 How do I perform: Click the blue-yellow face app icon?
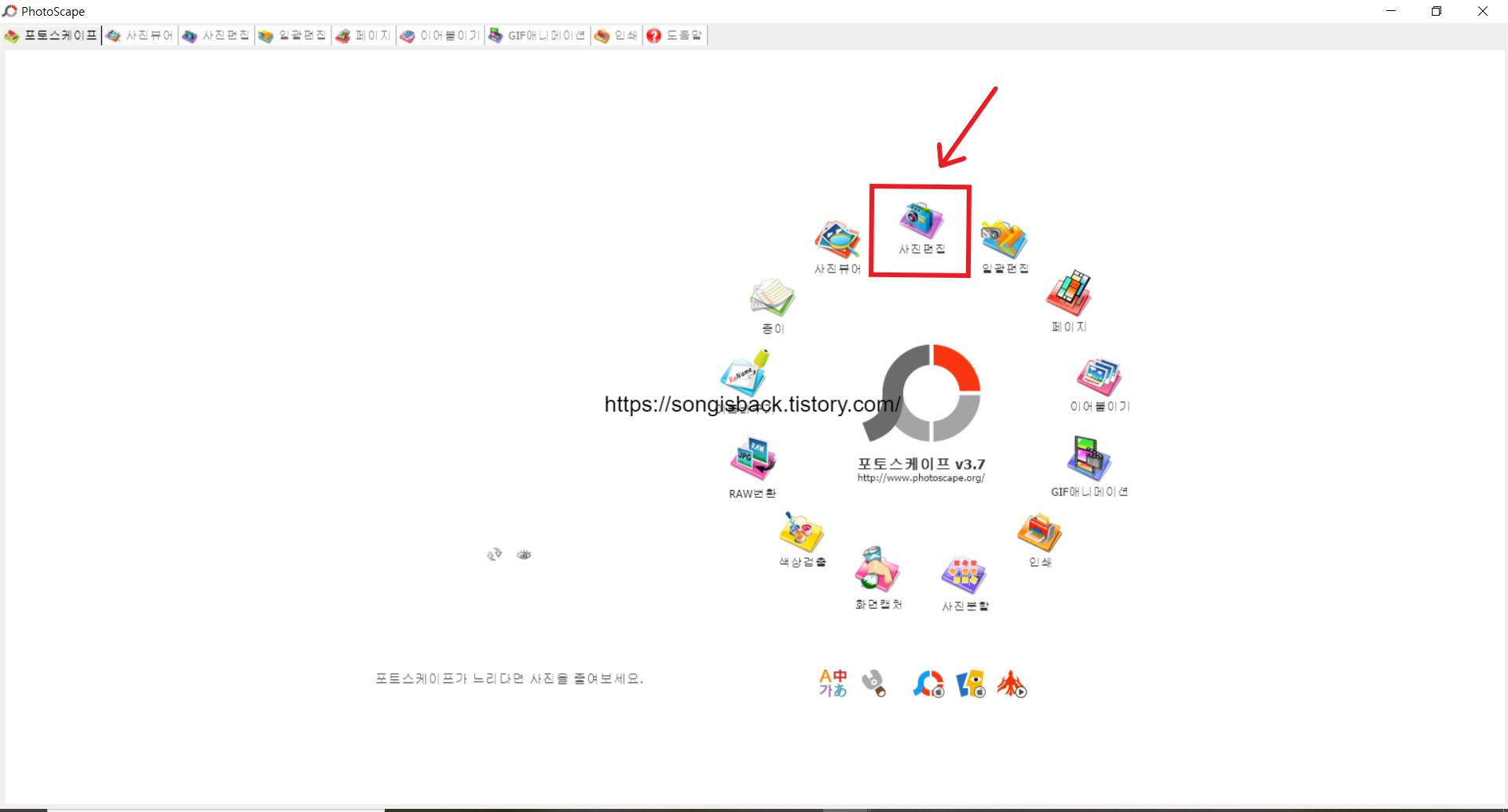coord(971,684)
